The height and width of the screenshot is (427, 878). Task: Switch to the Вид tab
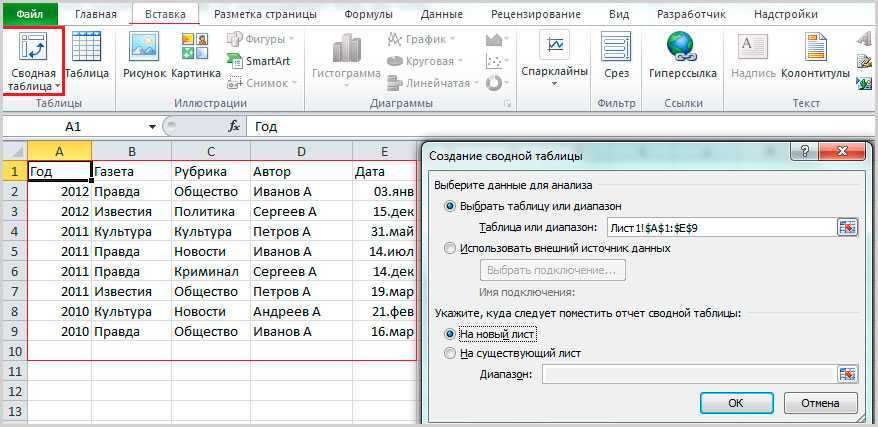click(x=620, y=14)
